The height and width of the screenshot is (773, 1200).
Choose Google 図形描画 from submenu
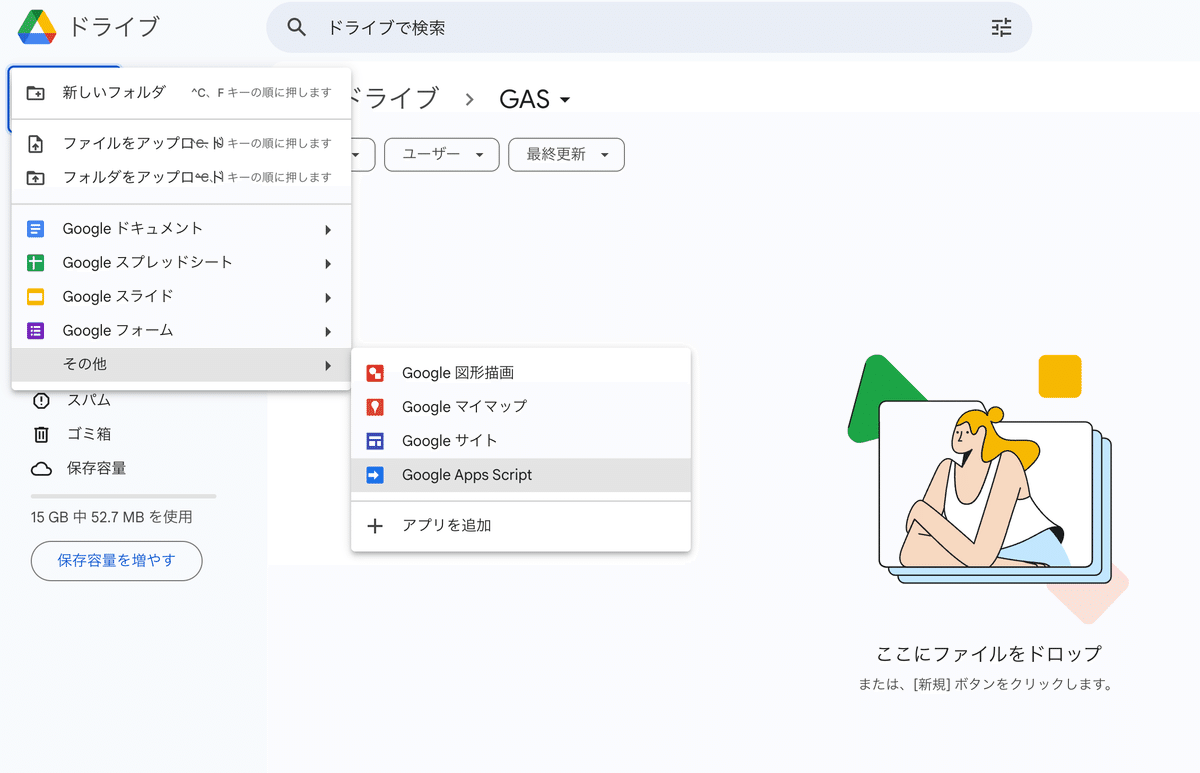tap(521, 373)
